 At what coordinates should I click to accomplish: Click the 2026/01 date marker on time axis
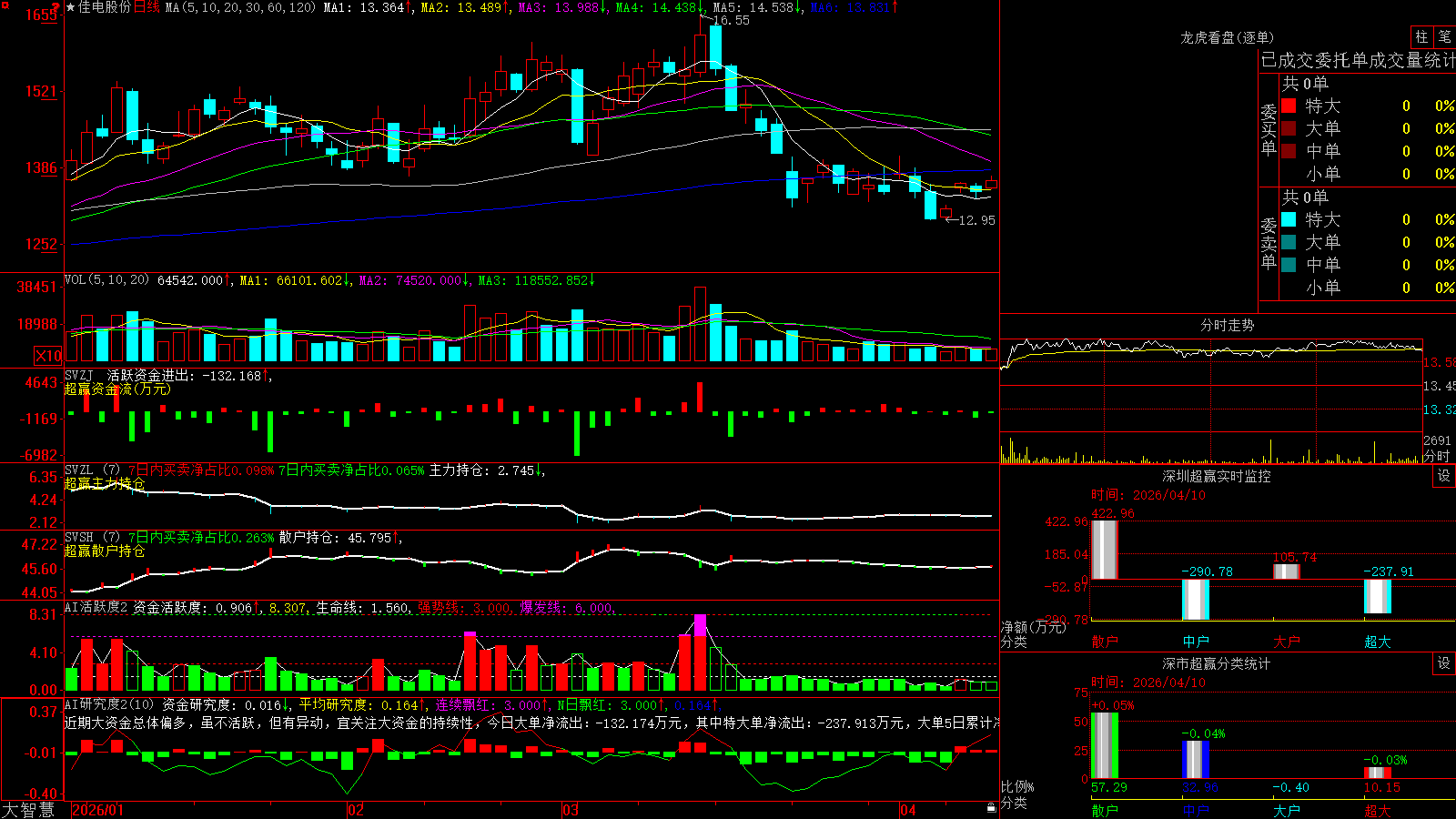[x=97, y=810]
